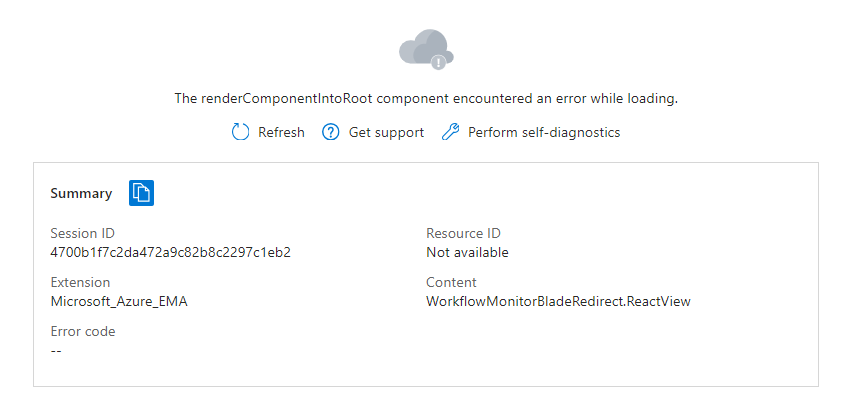Viewport: 859px width, 412px height.
Task: Select the error code dashes value
Action: click(56, 350)
